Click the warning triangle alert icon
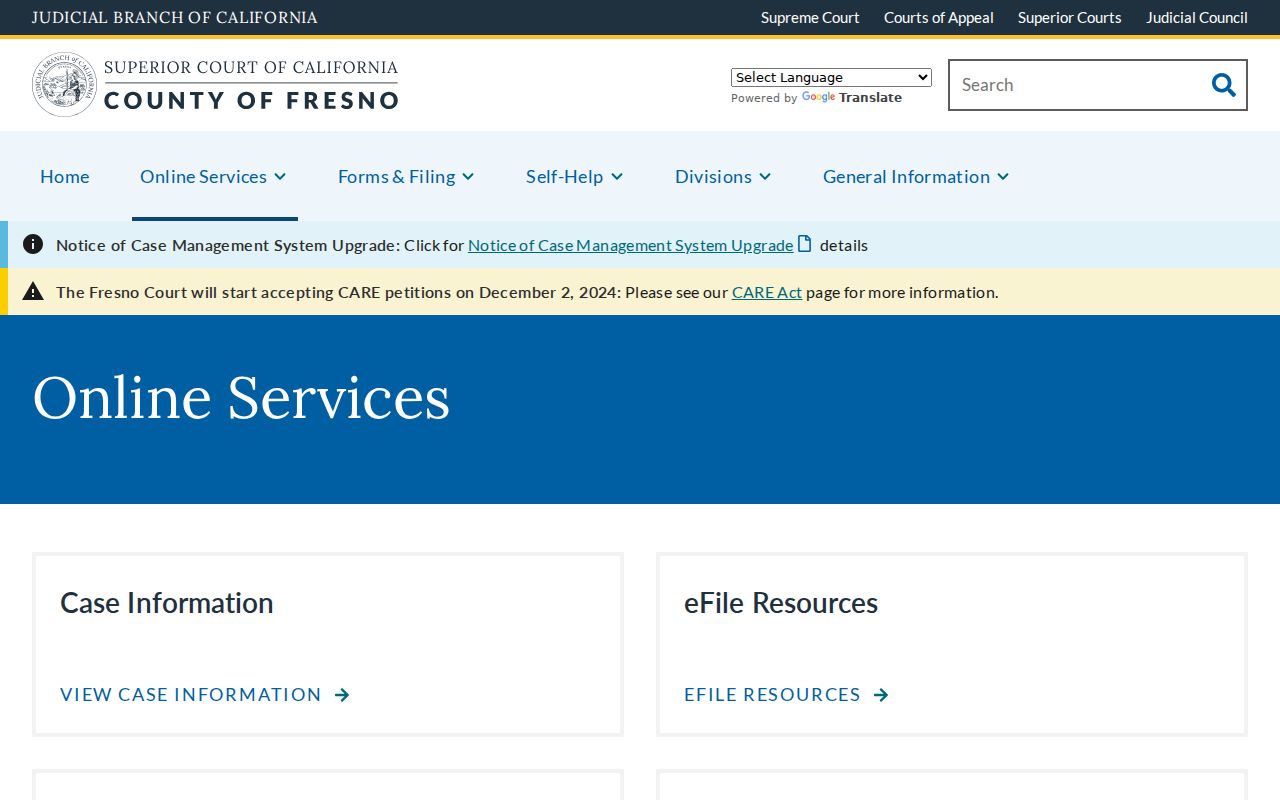The height and width of the screenshot is (800, 1280). click(x=33, y=291)
